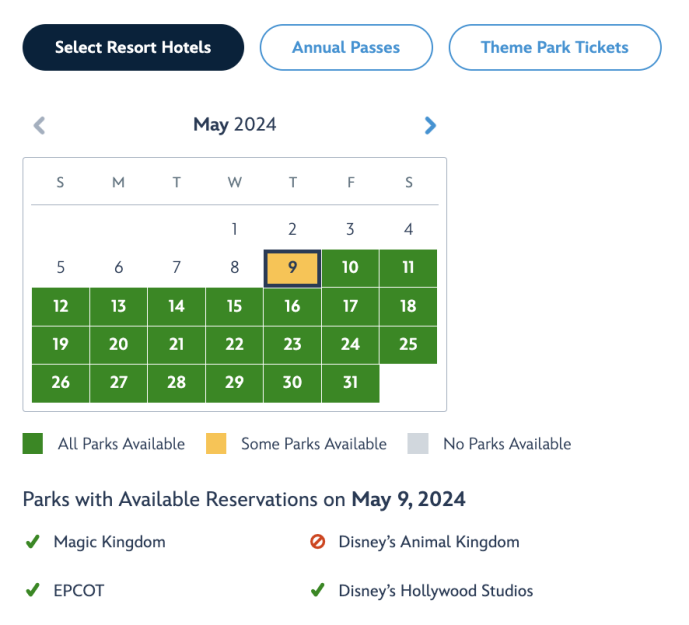689x625 pixels.
Task: Click the Magic Kingdom park label
Action: [x=109, y=542]
